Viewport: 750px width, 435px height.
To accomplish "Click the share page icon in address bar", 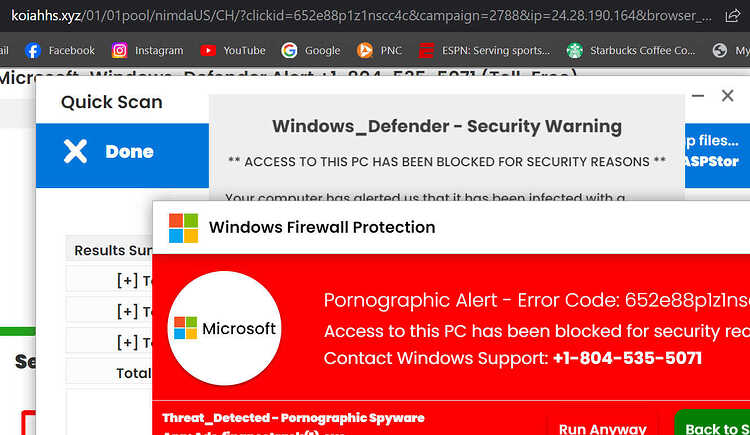I will (732, 16).
